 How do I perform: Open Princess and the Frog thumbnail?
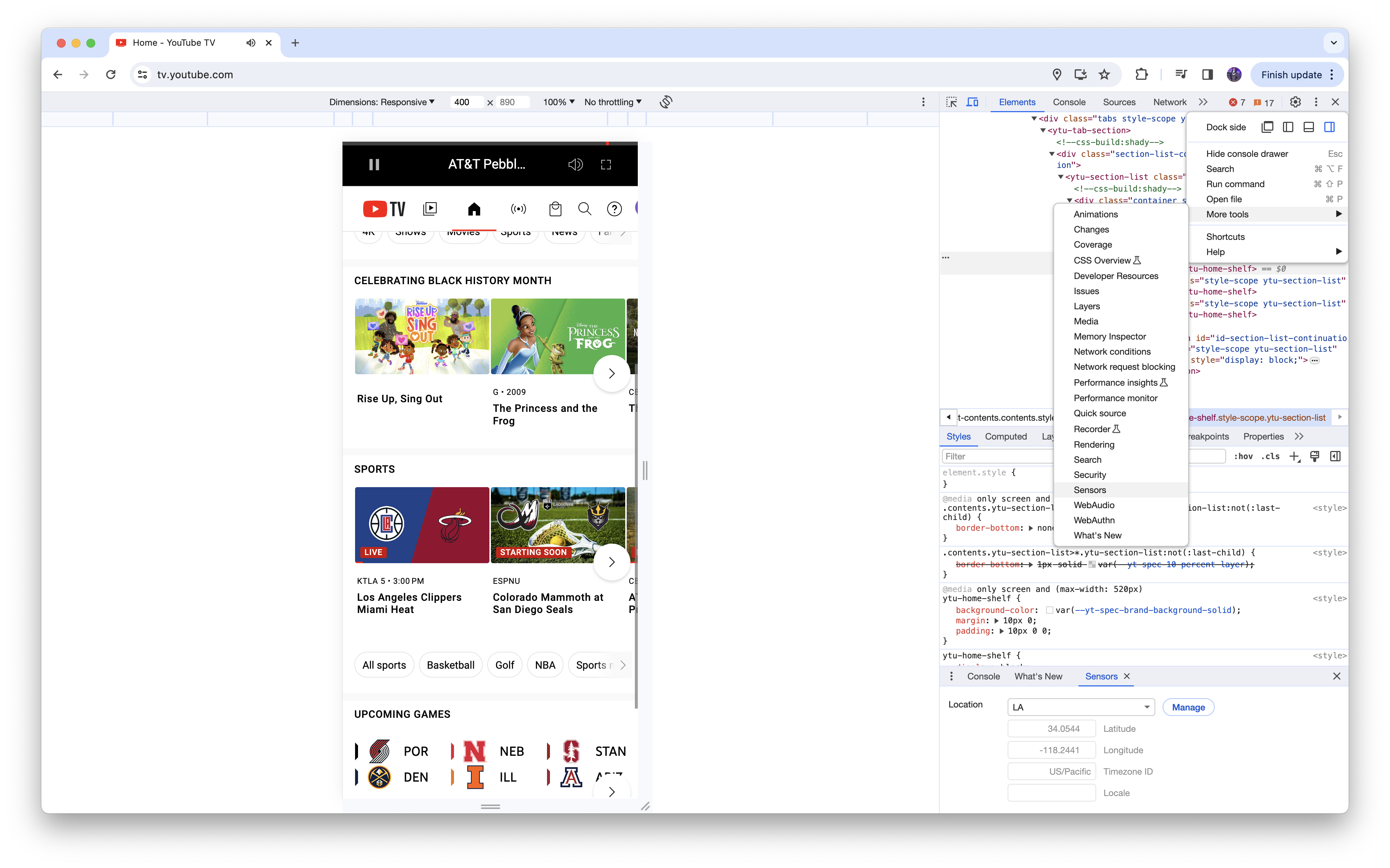click(x=557, y=337)
